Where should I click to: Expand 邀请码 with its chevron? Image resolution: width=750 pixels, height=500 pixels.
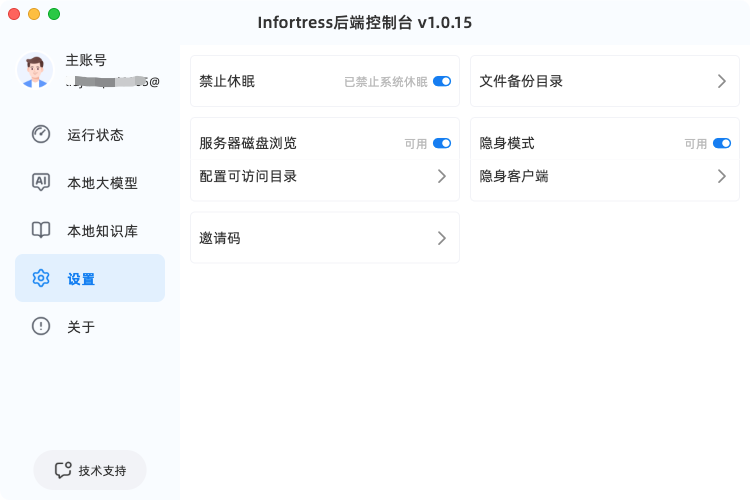pos(441,238)
